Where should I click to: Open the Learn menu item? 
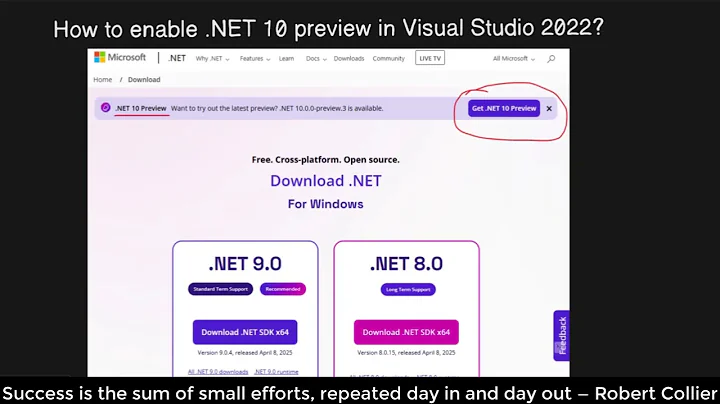tap(287, 59)
